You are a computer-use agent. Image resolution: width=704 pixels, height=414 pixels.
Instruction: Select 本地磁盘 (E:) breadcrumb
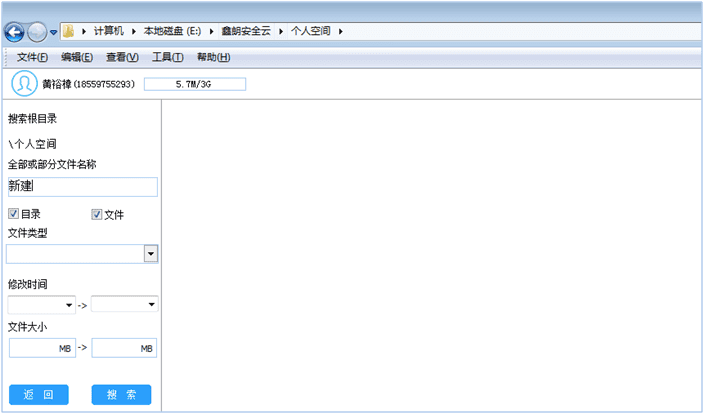click(x=172, y=31)
